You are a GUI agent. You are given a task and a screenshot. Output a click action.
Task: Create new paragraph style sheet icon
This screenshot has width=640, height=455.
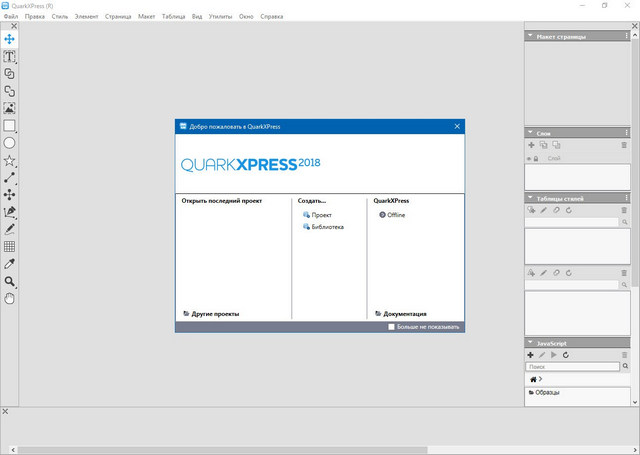[531, 210]
